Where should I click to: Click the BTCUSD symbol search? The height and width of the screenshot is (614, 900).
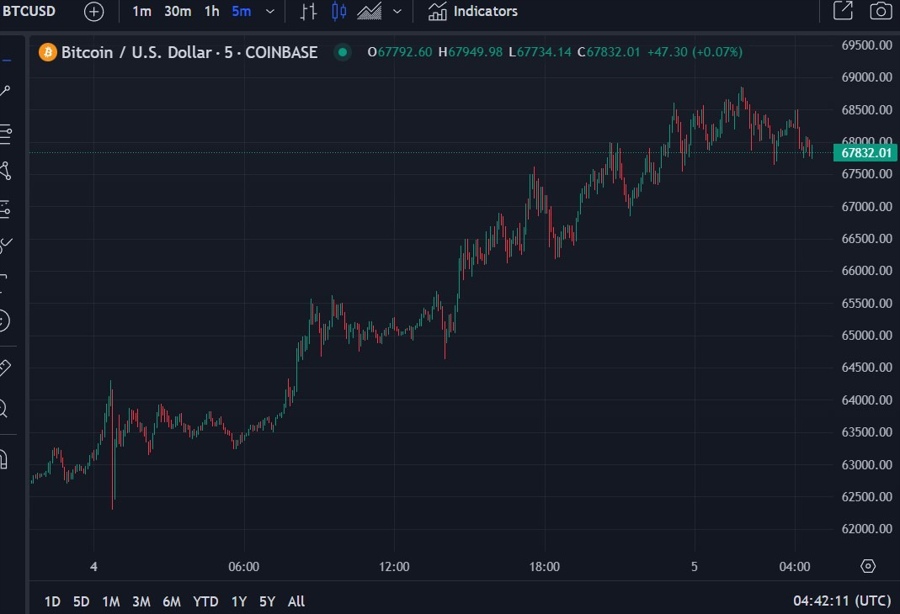(29, 11)
